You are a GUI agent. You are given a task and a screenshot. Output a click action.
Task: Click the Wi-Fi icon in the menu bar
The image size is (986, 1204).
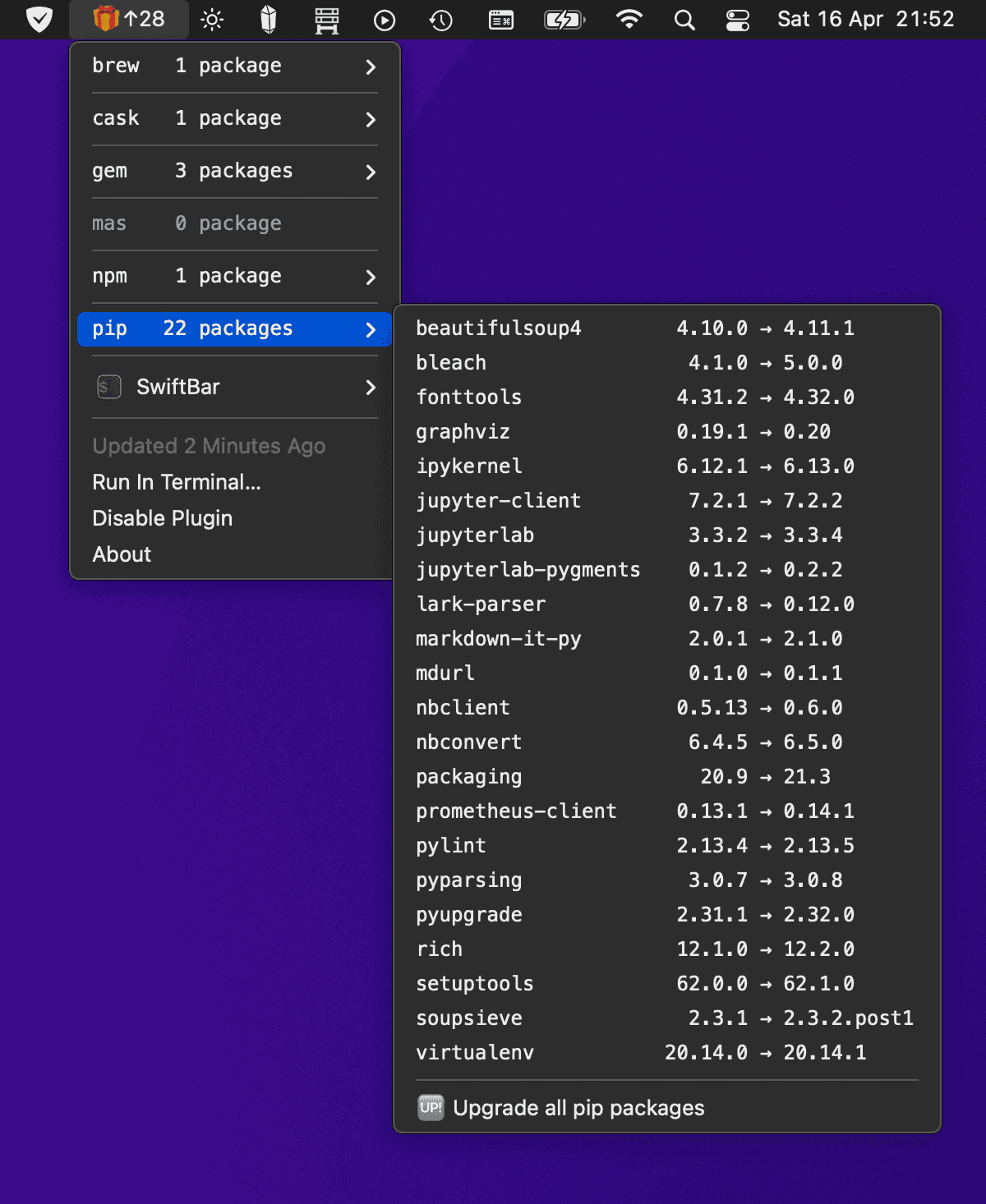pyautogui.click(x=629, y=19)
